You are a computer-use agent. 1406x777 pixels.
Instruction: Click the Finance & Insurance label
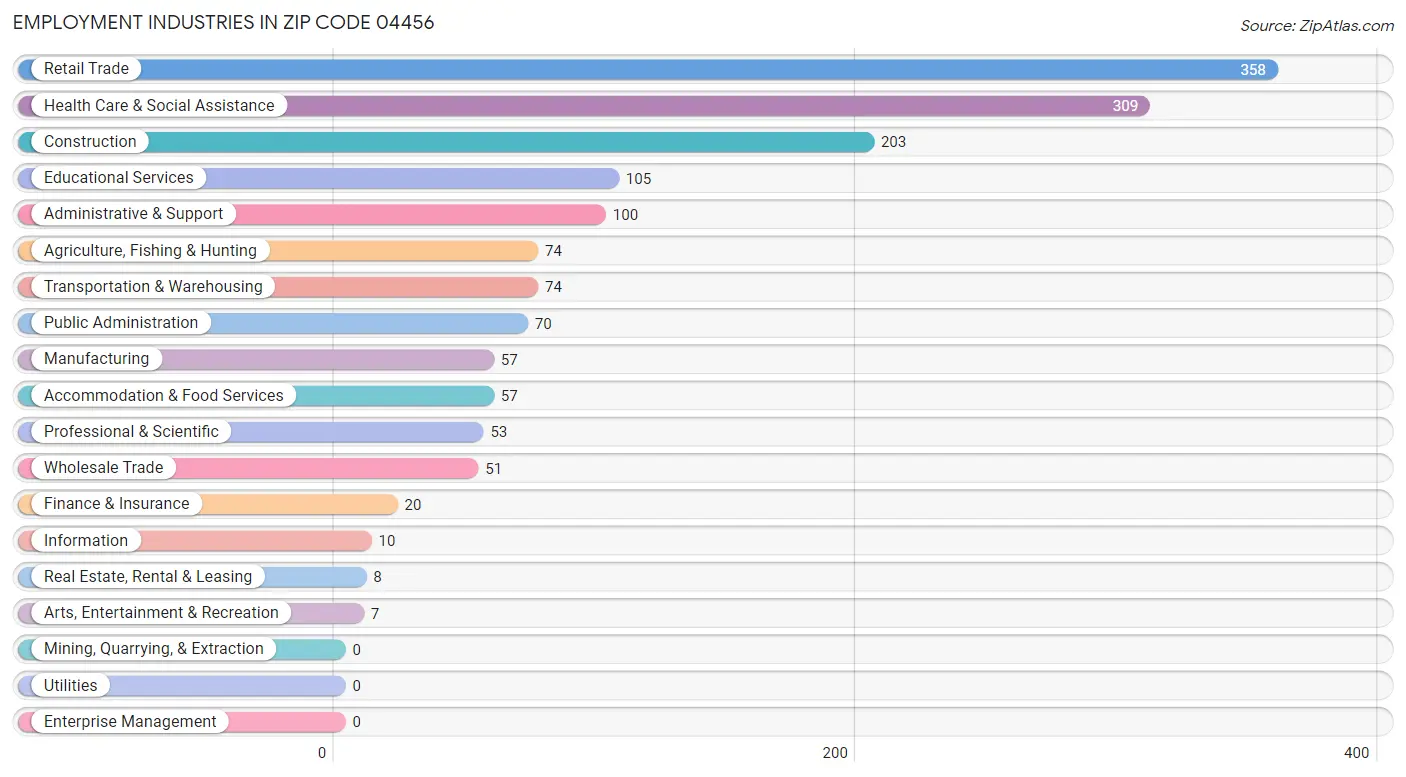pos(116,503)
